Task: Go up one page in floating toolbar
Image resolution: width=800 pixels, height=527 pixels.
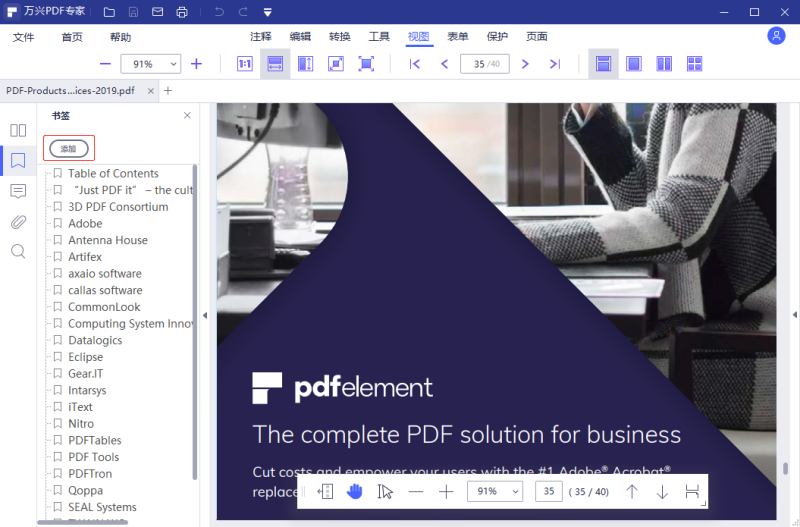Action: pos(632,492)
